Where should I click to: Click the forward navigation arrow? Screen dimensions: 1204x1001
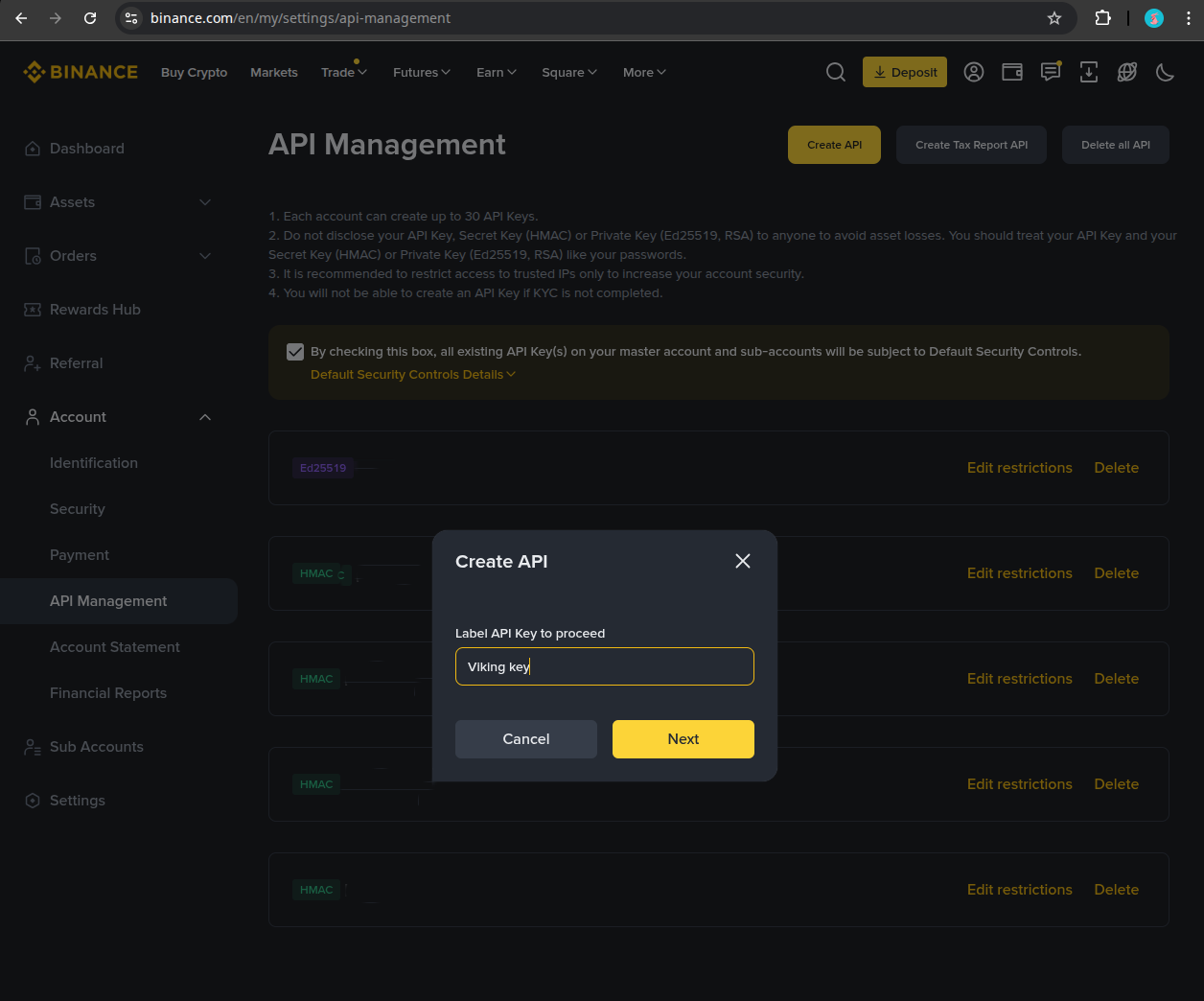56,18
